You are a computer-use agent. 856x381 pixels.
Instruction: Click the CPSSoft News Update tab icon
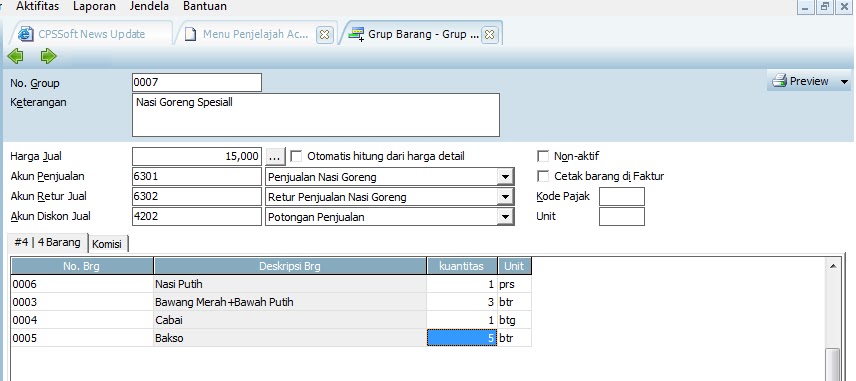25,34
